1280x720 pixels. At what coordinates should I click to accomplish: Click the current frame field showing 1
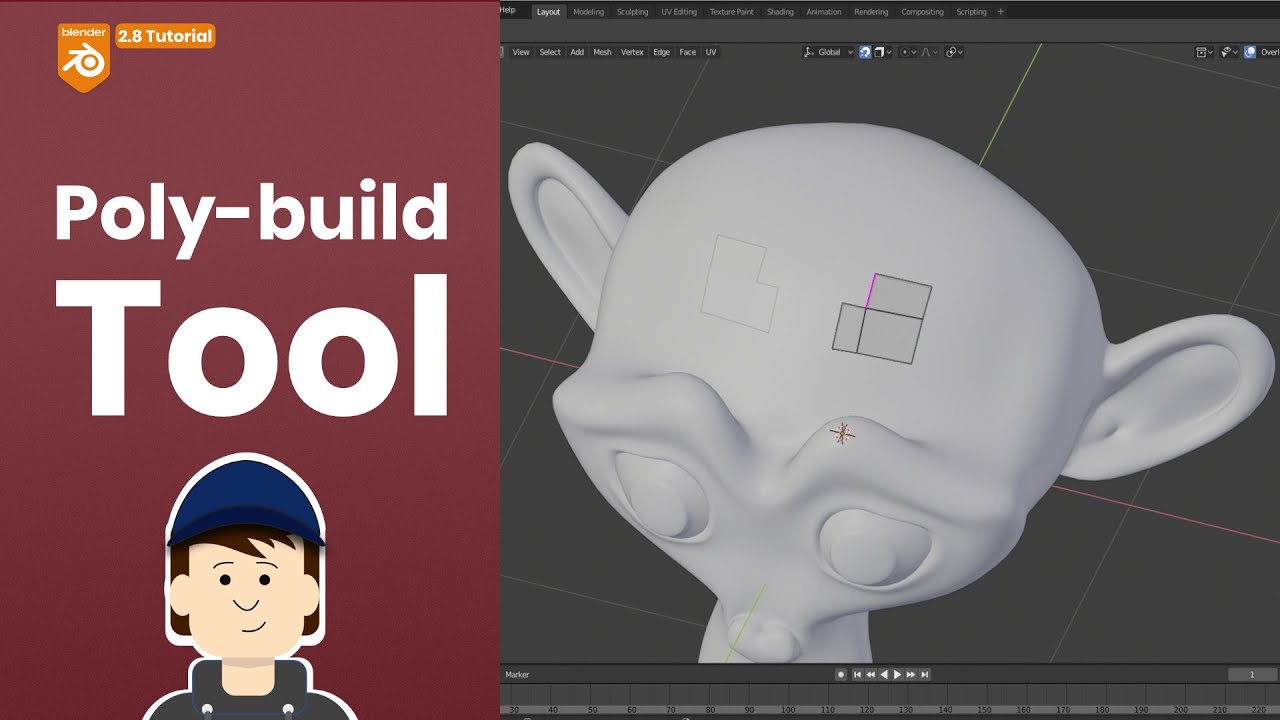pos(1252,675)
